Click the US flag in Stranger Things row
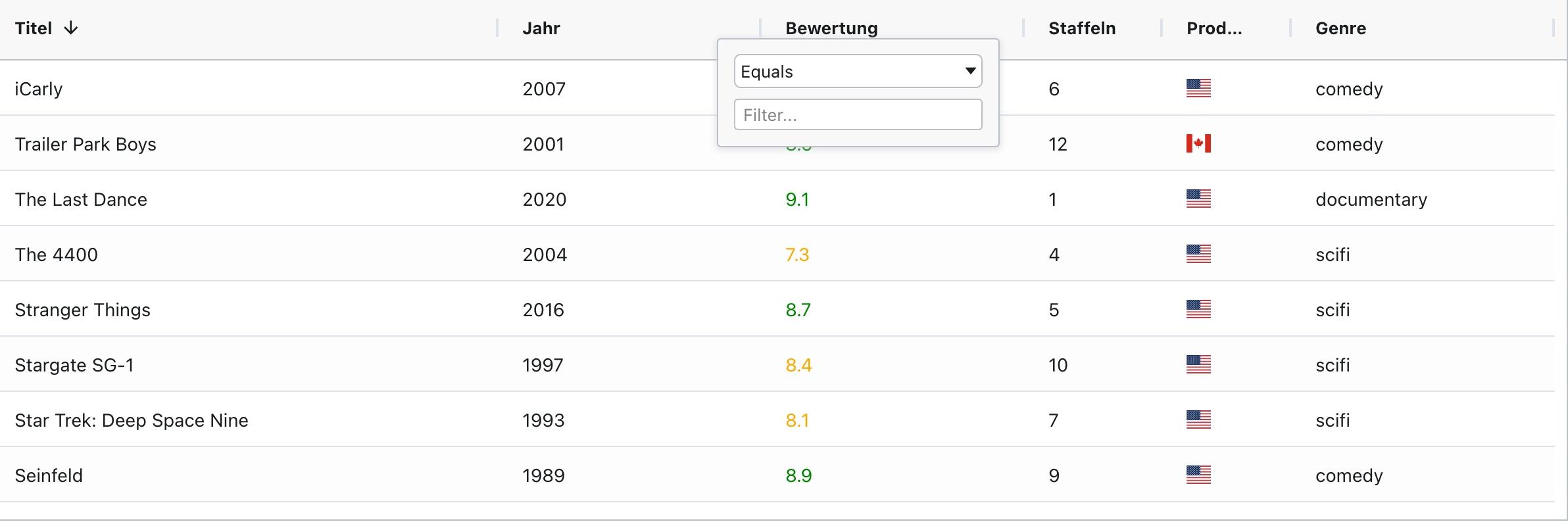1568x526 pixels. (x=1198, y=309)
